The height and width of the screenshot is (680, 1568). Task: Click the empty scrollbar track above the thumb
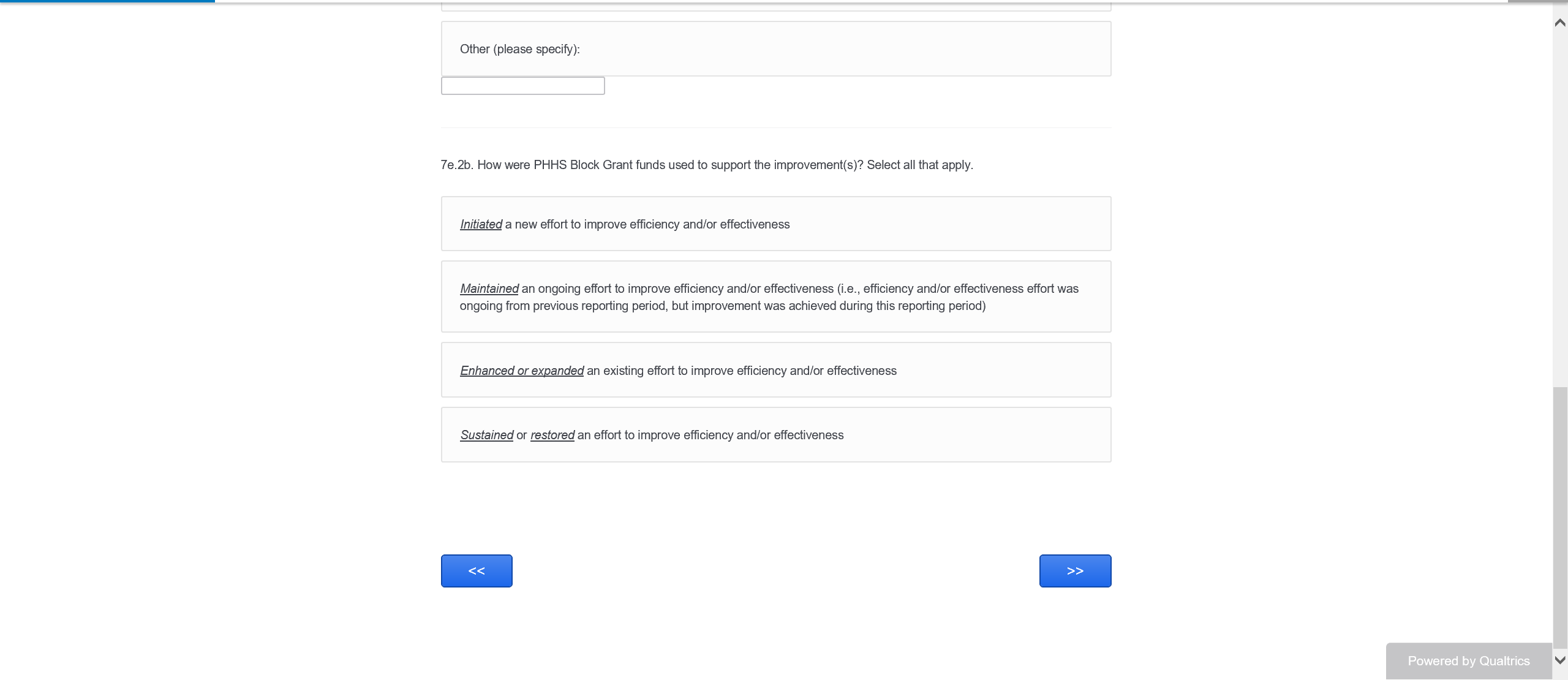click(x=1560, y=202)
